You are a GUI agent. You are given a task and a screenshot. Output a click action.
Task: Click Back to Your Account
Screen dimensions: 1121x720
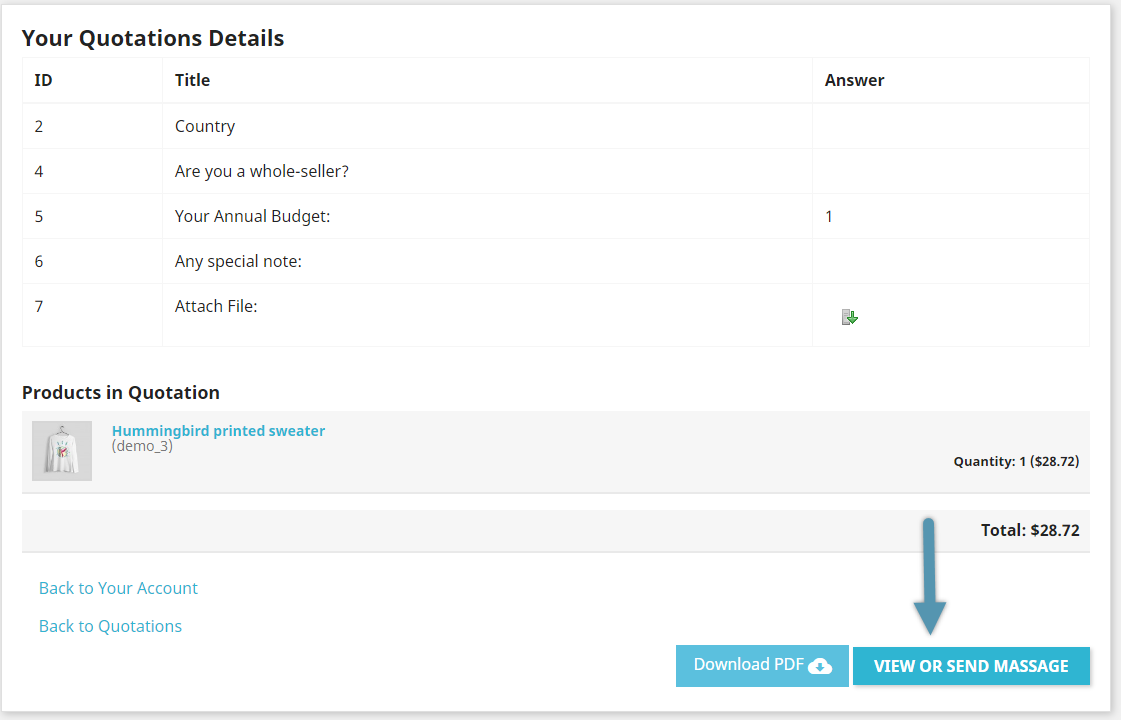(x=117, y=588)
